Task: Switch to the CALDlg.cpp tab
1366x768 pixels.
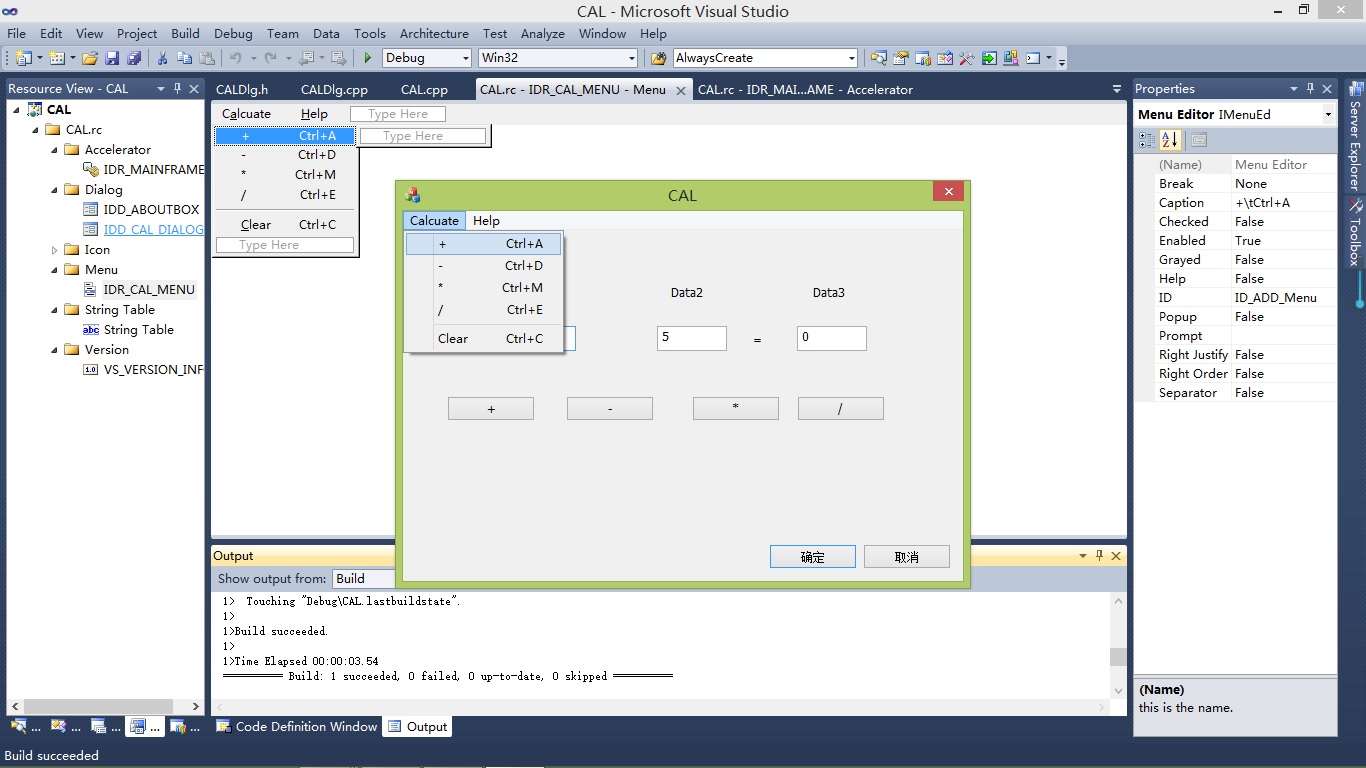Action: (x=334, y=89)
